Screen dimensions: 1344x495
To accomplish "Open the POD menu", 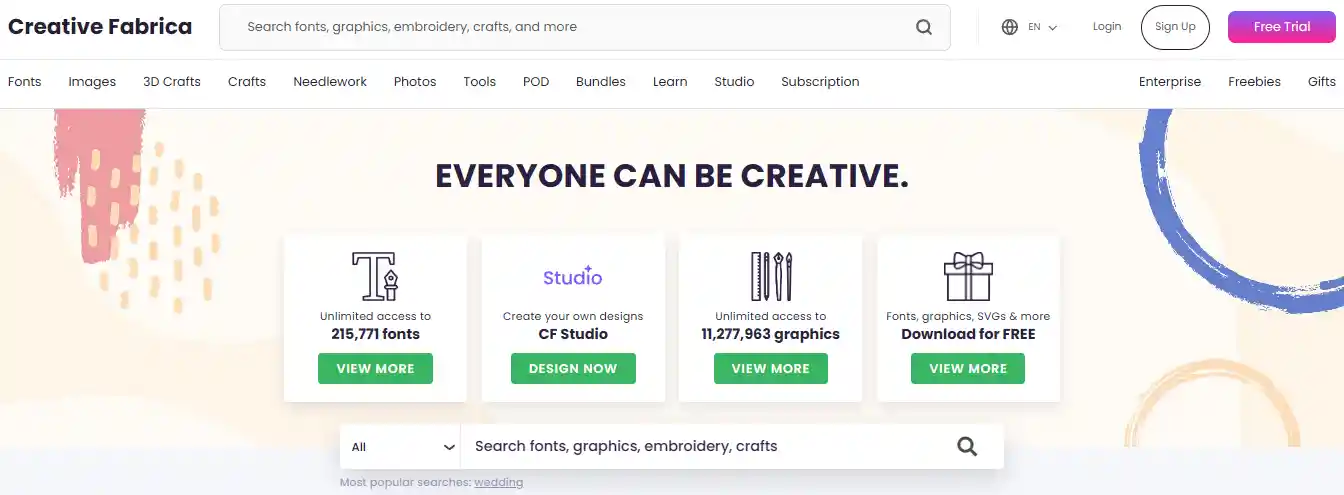I will (x=536, y=82).
